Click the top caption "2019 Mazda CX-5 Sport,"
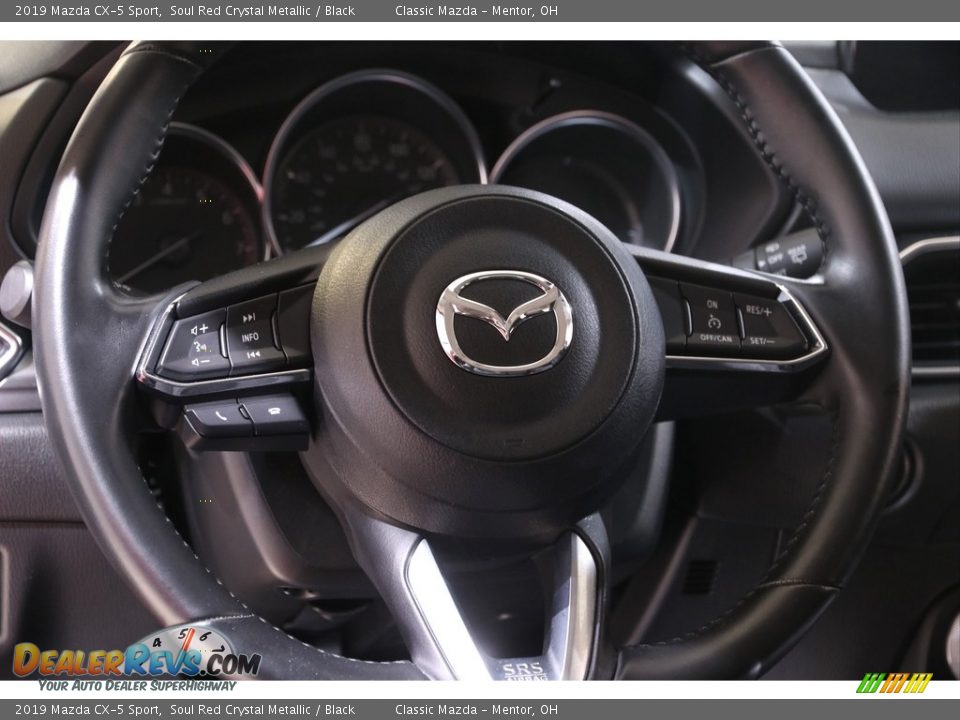Image resolution: width=960 pixels, height=720 pixels. click(88, 10)
